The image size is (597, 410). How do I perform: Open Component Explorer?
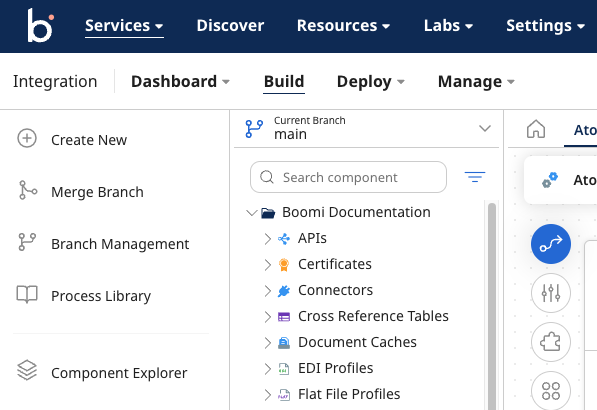[x=119, y=373]
